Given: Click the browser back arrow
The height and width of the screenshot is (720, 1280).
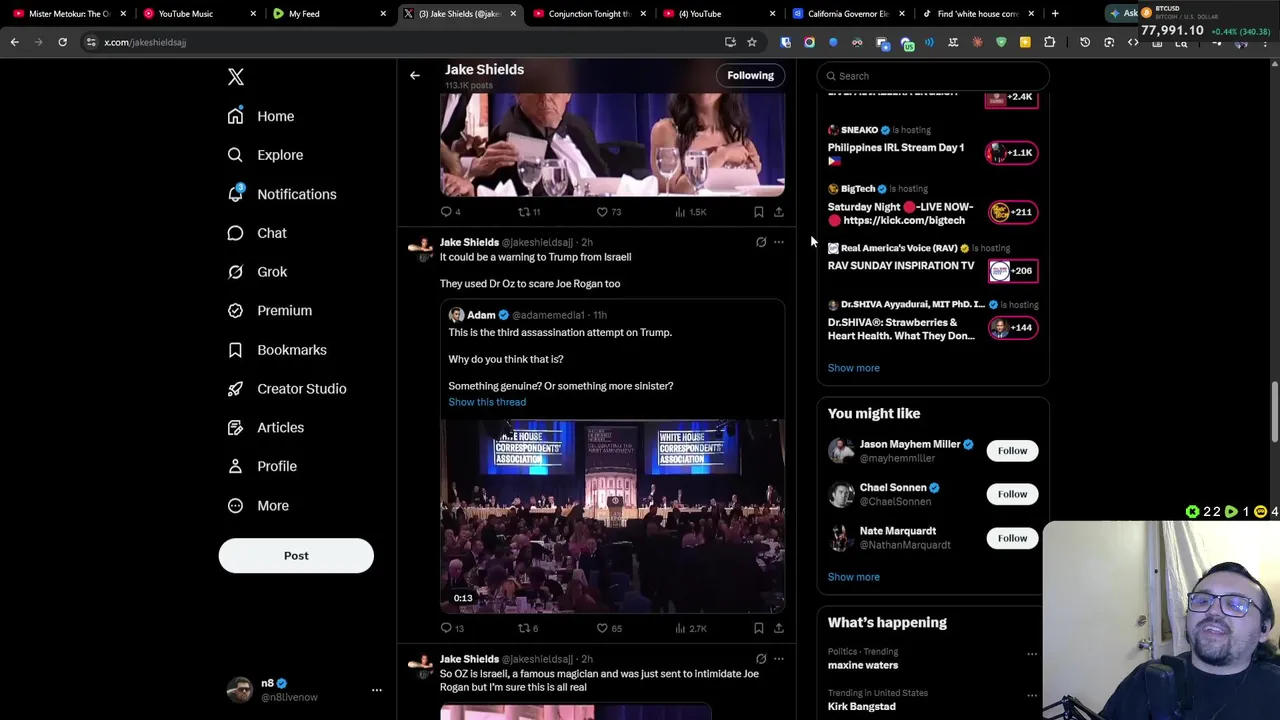Looking at the screenshot, I should point(14,42).
